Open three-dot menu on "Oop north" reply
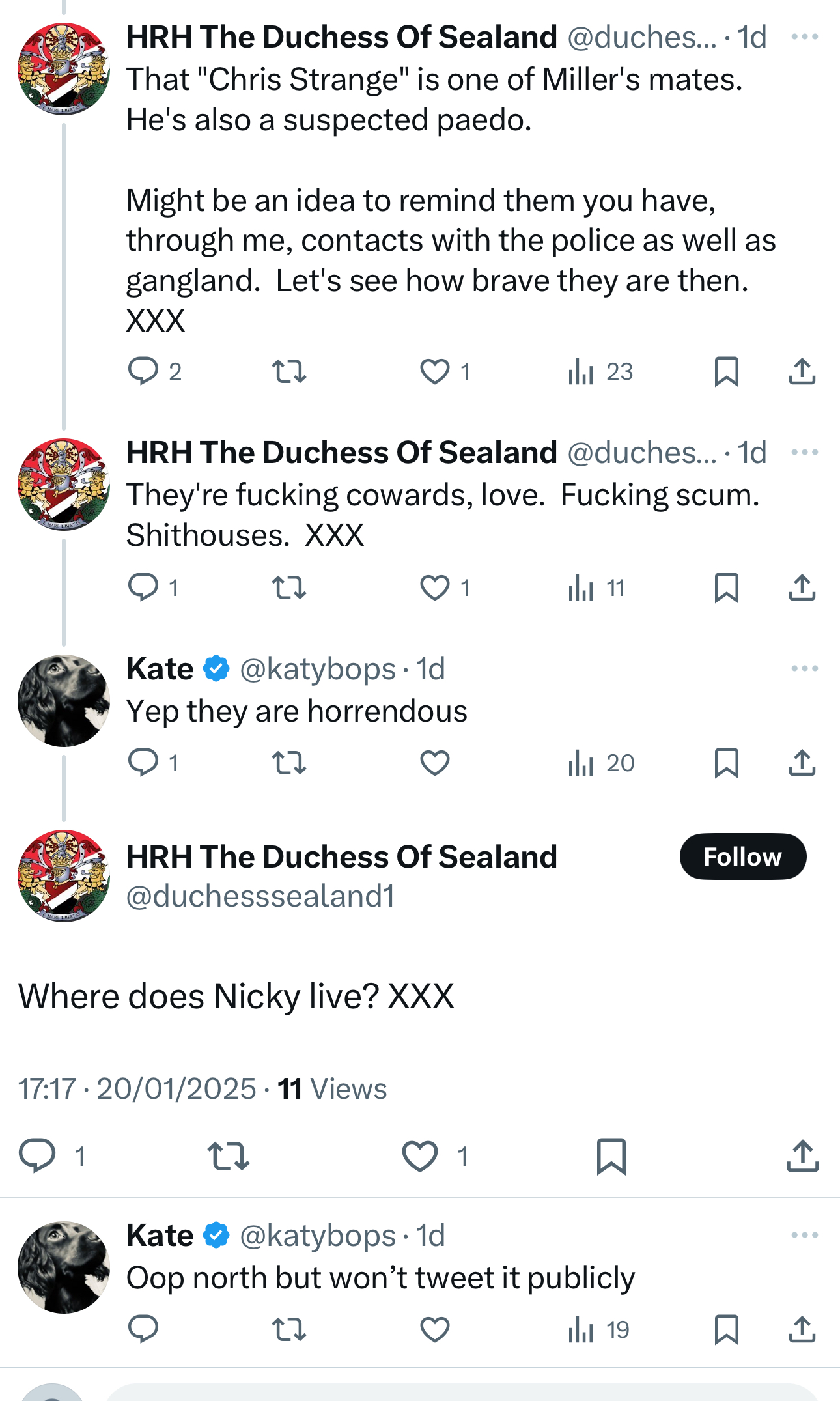The height and width of the screenshot is (1401, 840). point(804,1236)
